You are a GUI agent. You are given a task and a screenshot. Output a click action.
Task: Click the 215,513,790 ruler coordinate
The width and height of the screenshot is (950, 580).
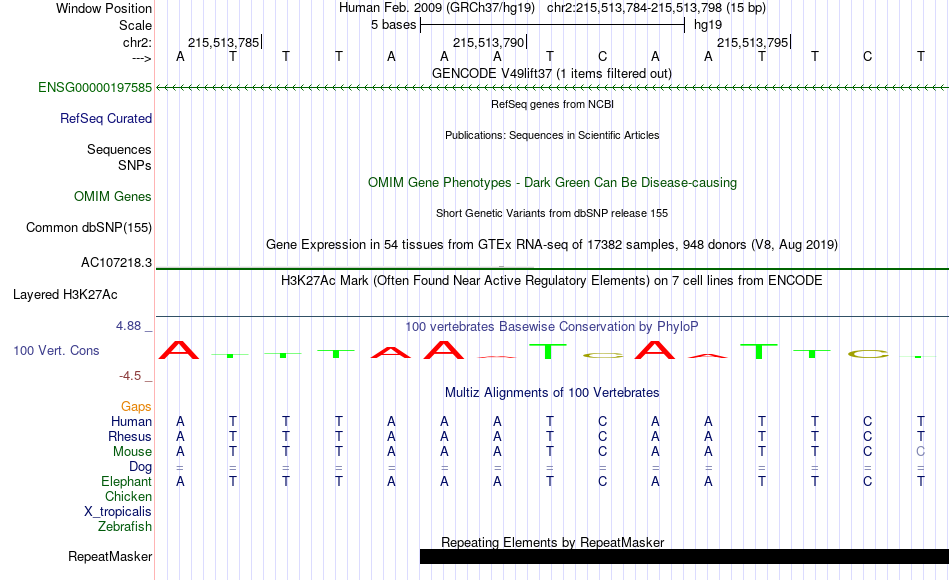tap(488, 42)
